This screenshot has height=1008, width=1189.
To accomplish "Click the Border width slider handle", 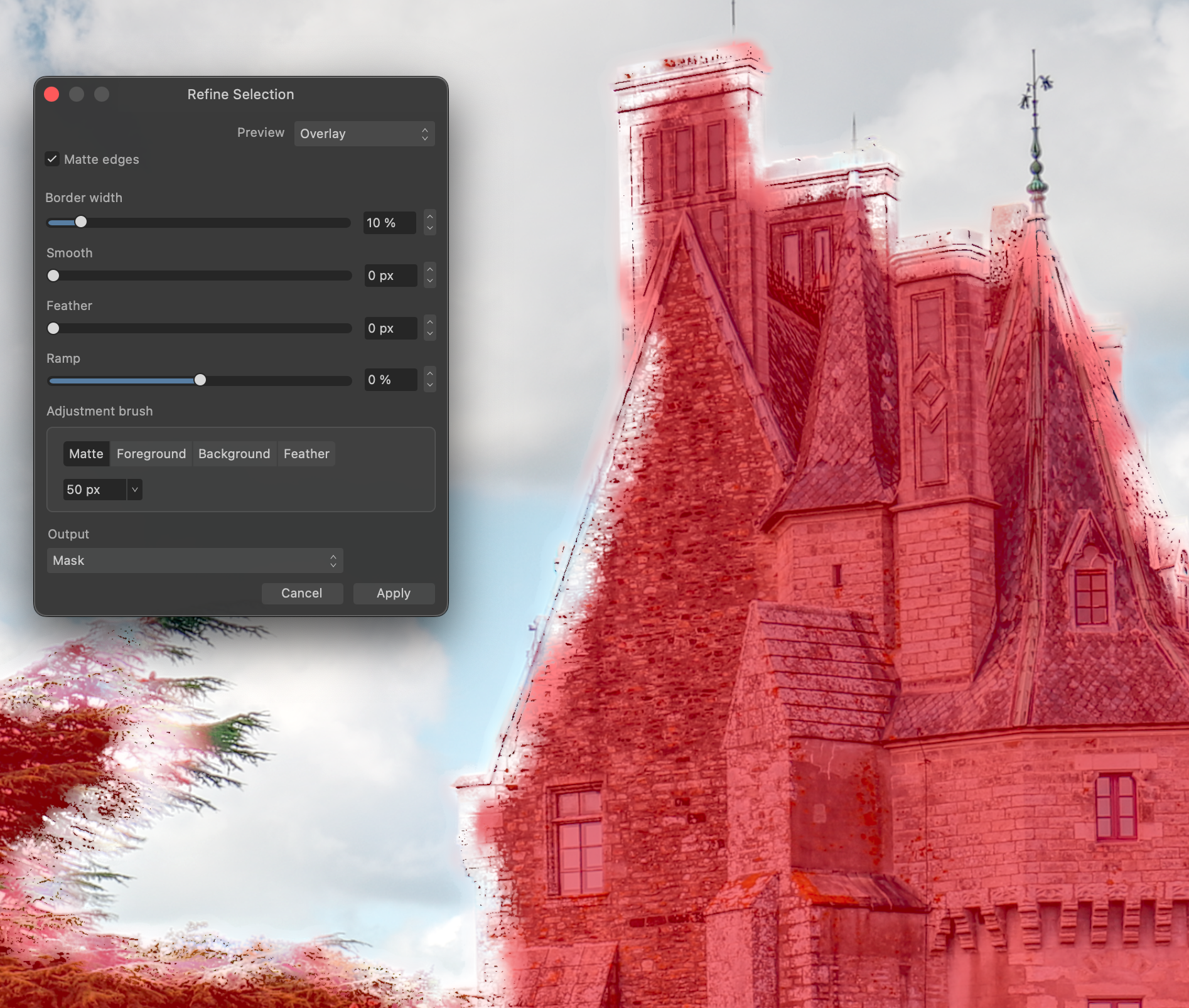I will (x=81, y=222).
